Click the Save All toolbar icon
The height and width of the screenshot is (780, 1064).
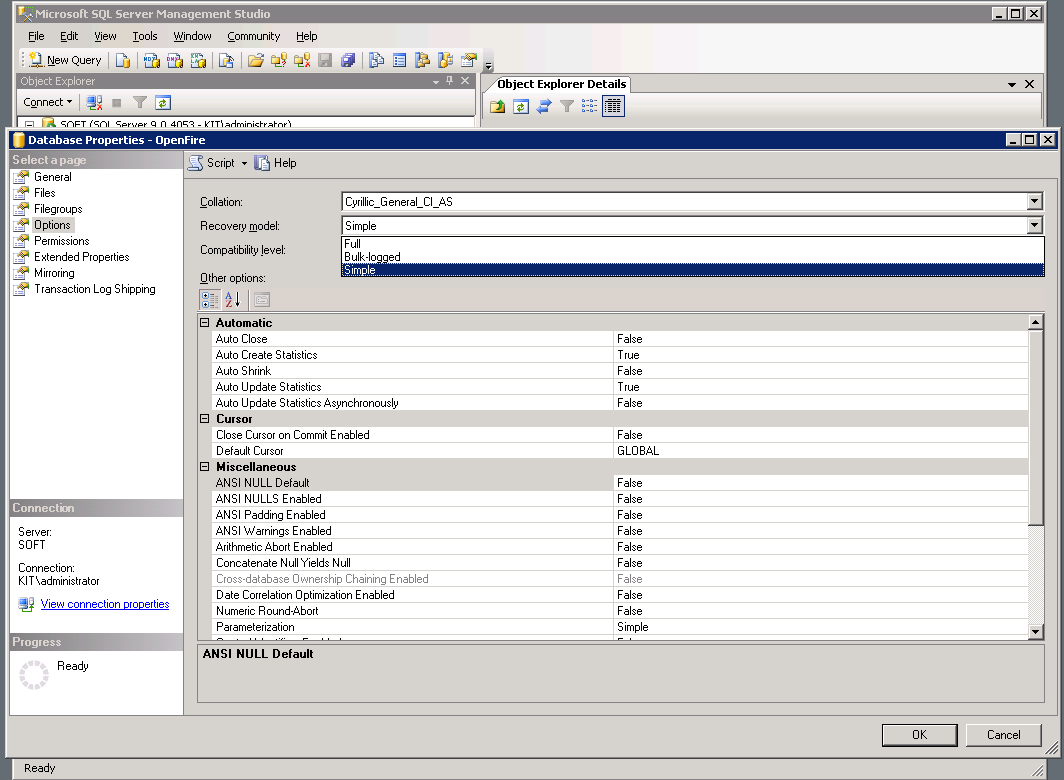click(x=348, y=60)
